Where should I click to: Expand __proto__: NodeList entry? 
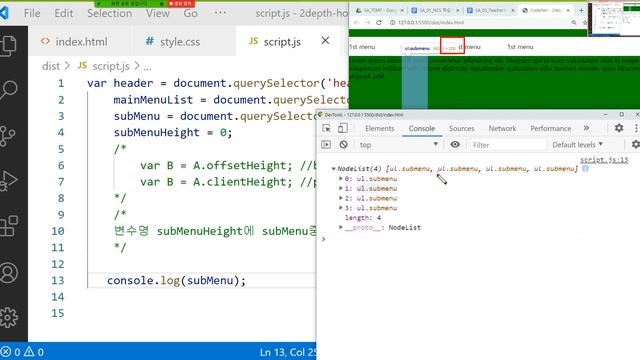(x=341, y=227)
